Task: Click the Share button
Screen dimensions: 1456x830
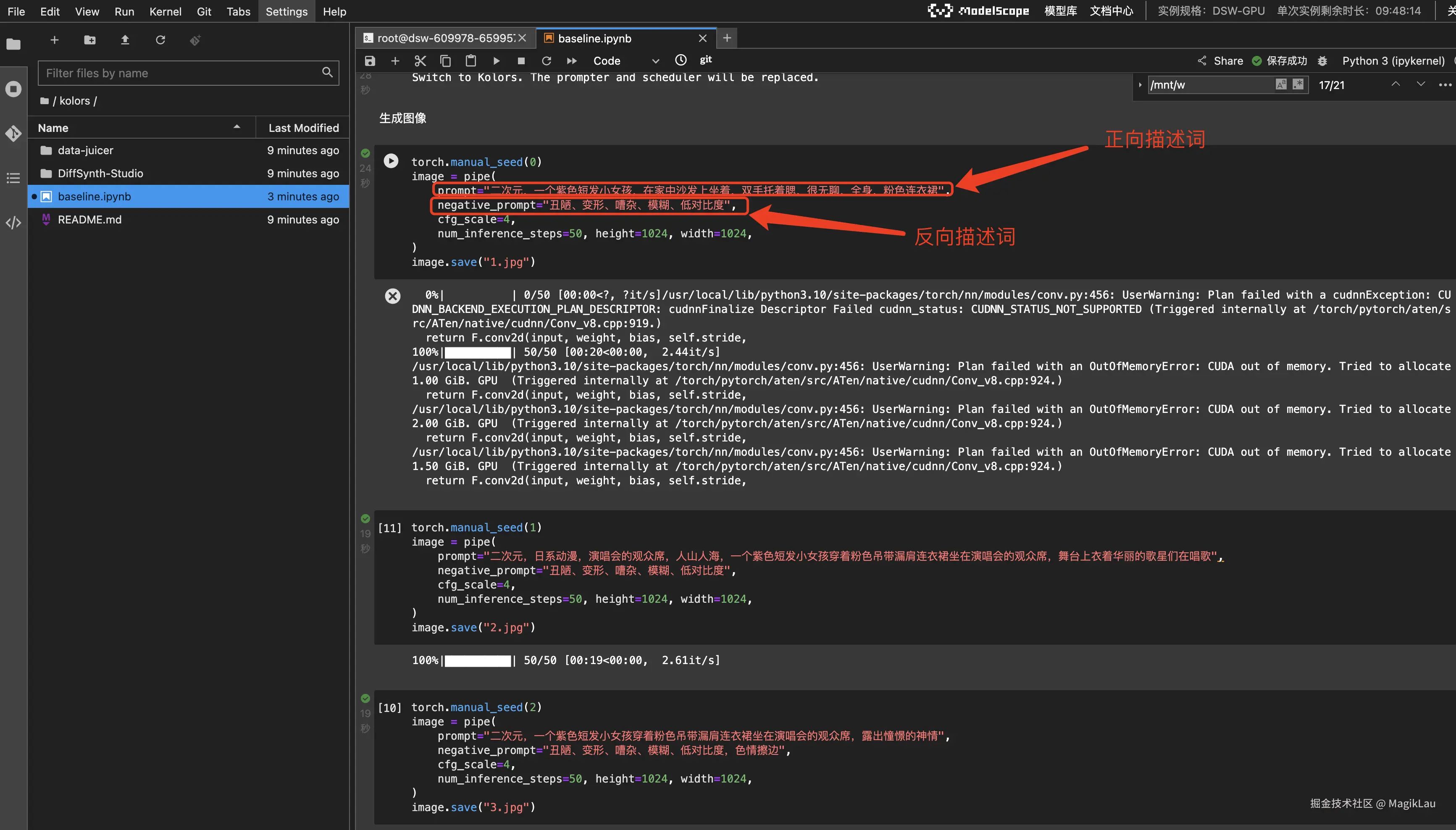Action: 1221,60
